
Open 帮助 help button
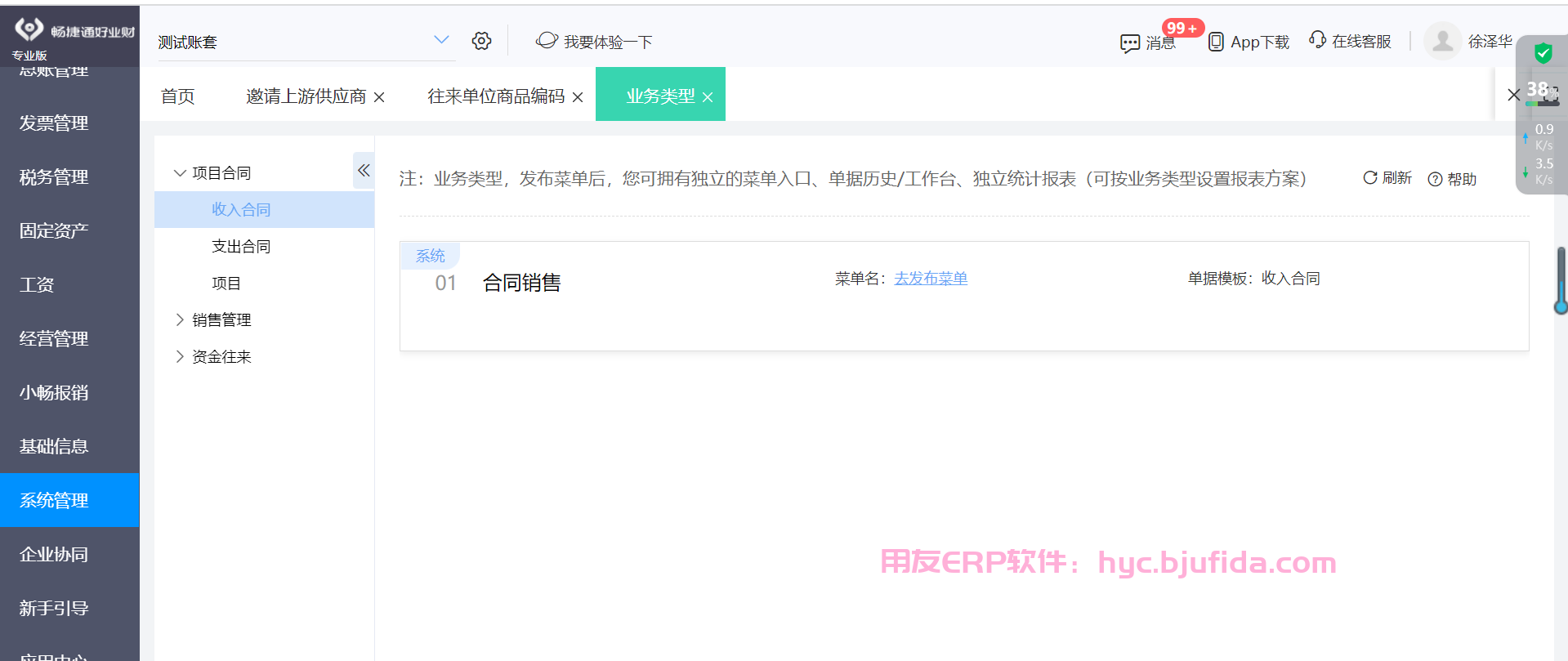click(1452, 179)
